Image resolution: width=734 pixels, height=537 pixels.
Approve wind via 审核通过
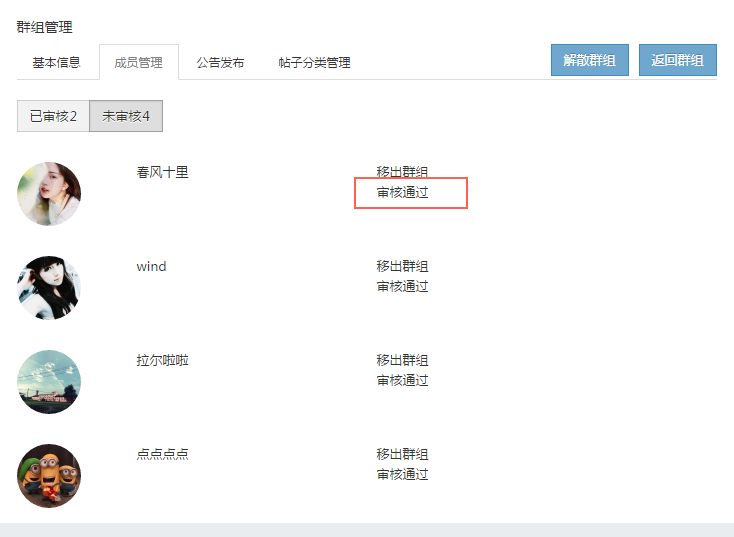coord(402,286)
